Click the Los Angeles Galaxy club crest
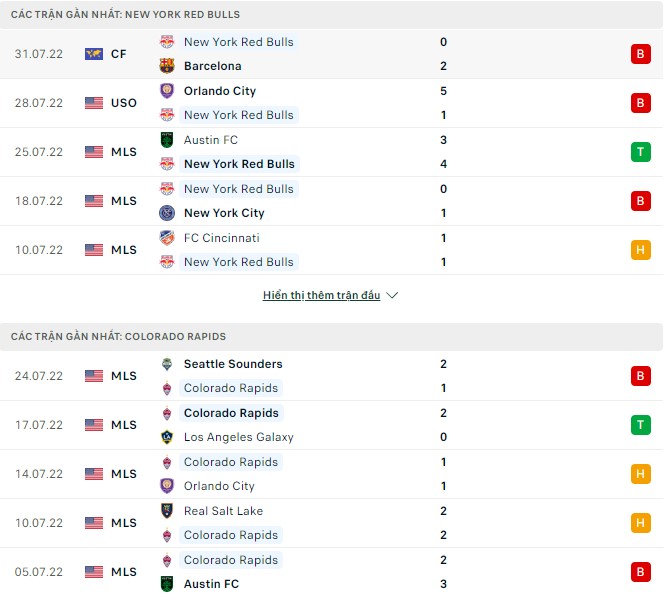Viewport: 670px width, 598px height. [167, 437]
